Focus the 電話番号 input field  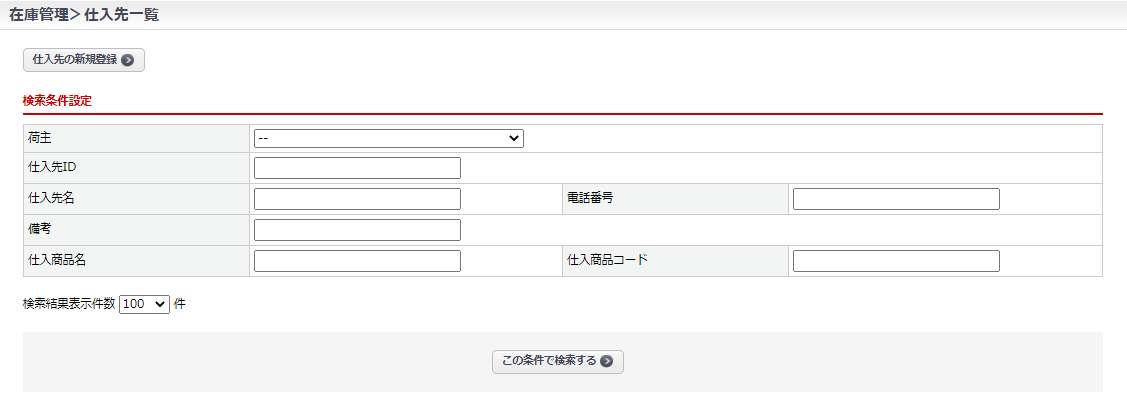pyautogui.click(x=895, y=199)
